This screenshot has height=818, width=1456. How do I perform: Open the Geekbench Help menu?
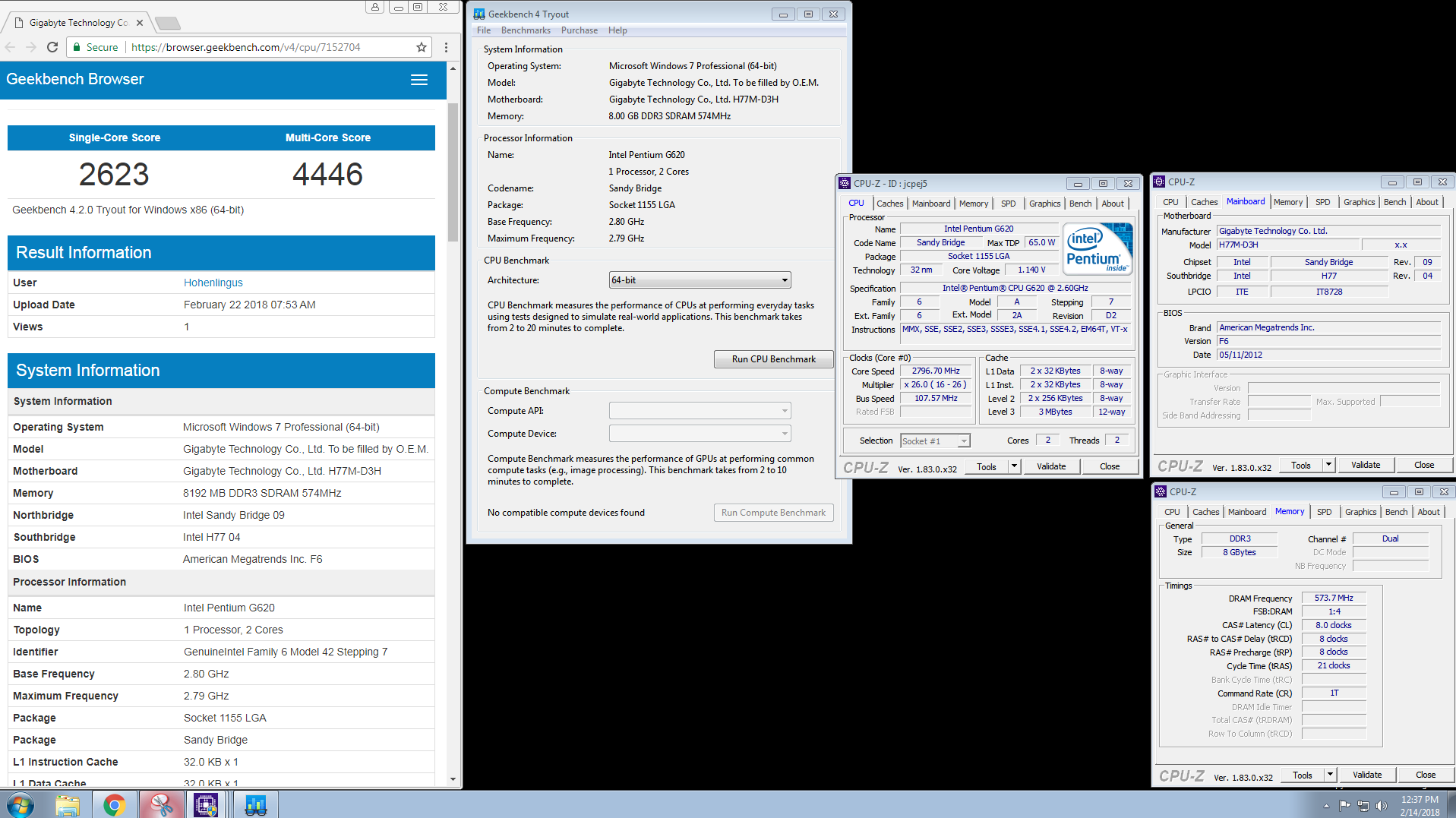(x=617, y=30)
